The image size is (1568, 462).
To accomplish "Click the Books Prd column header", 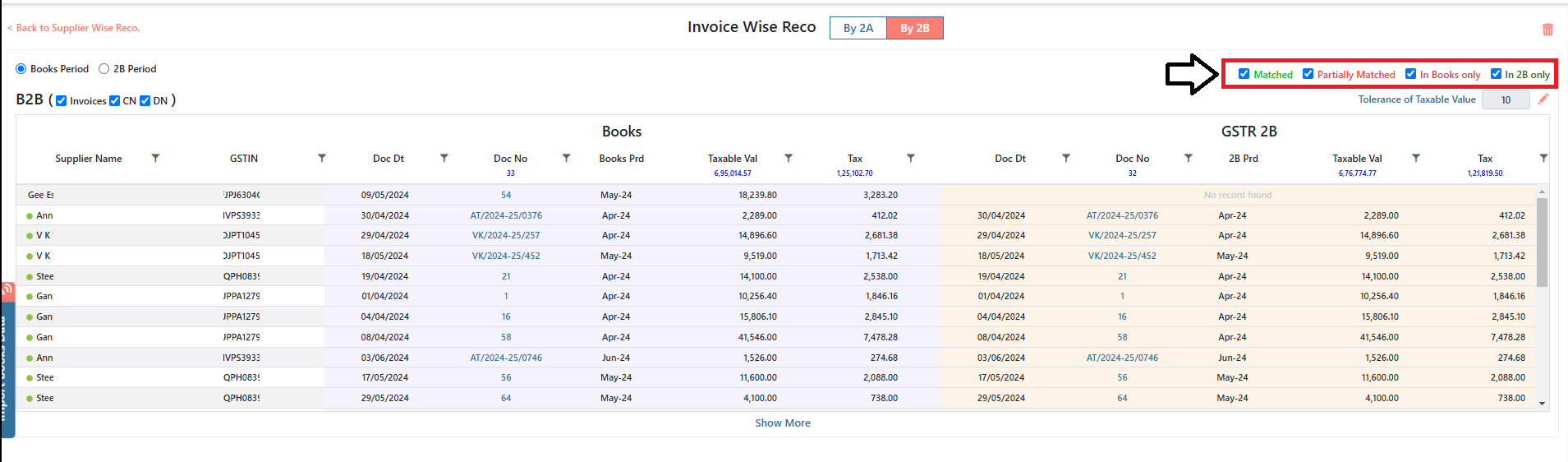I will point(622,159).
